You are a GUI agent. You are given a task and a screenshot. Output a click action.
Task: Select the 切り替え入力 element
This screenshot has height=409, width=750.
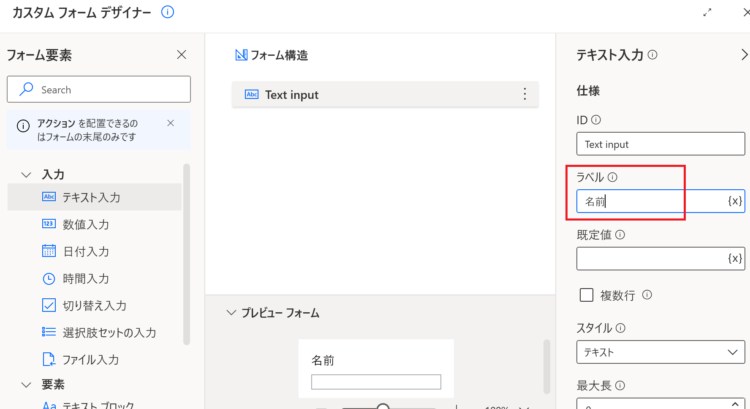[x=95, y=305]
